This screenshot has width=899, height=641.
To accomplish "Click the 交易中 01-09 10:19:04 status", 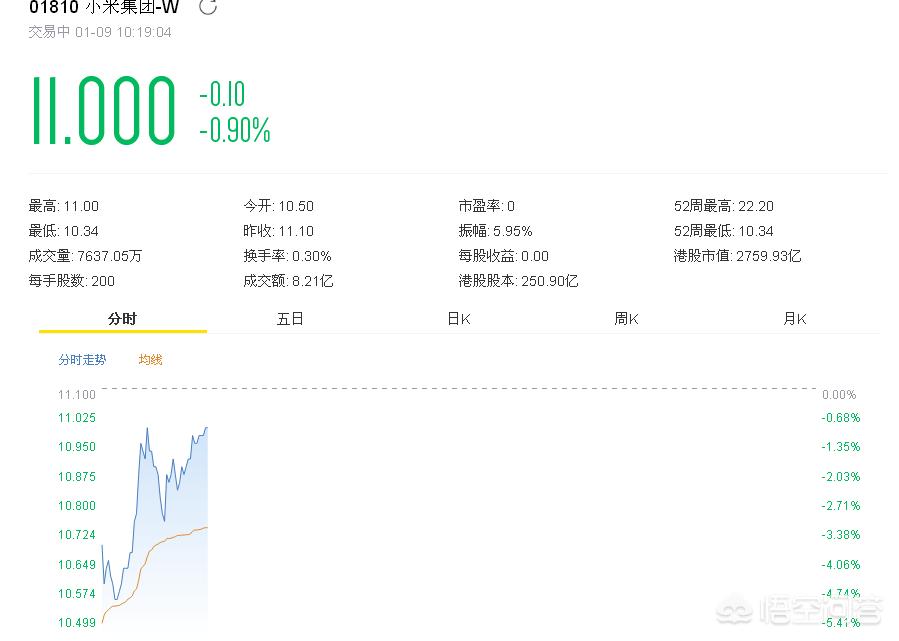I will [100, 32].
